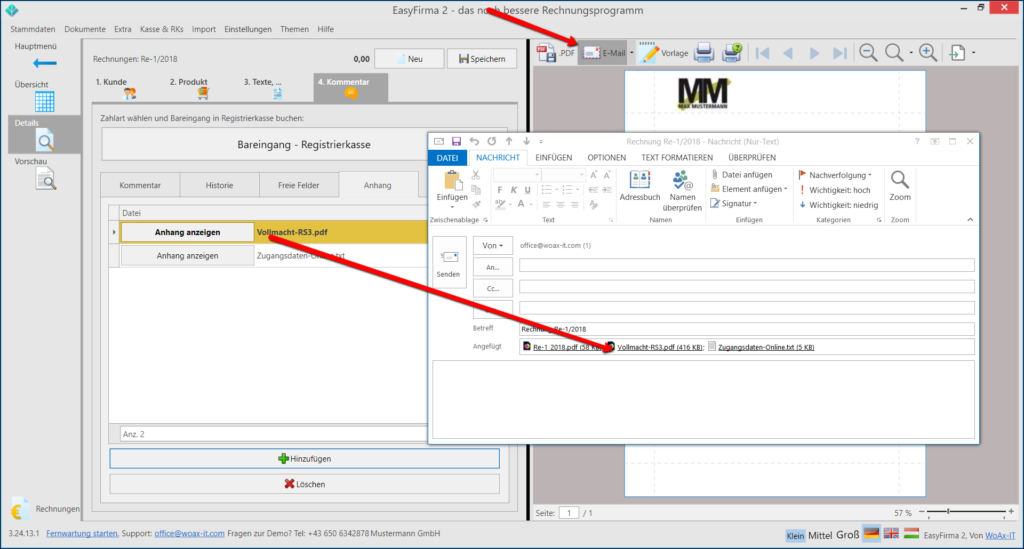
Task: Click the preview zoom slider
Action: click(x=960, y=512)
